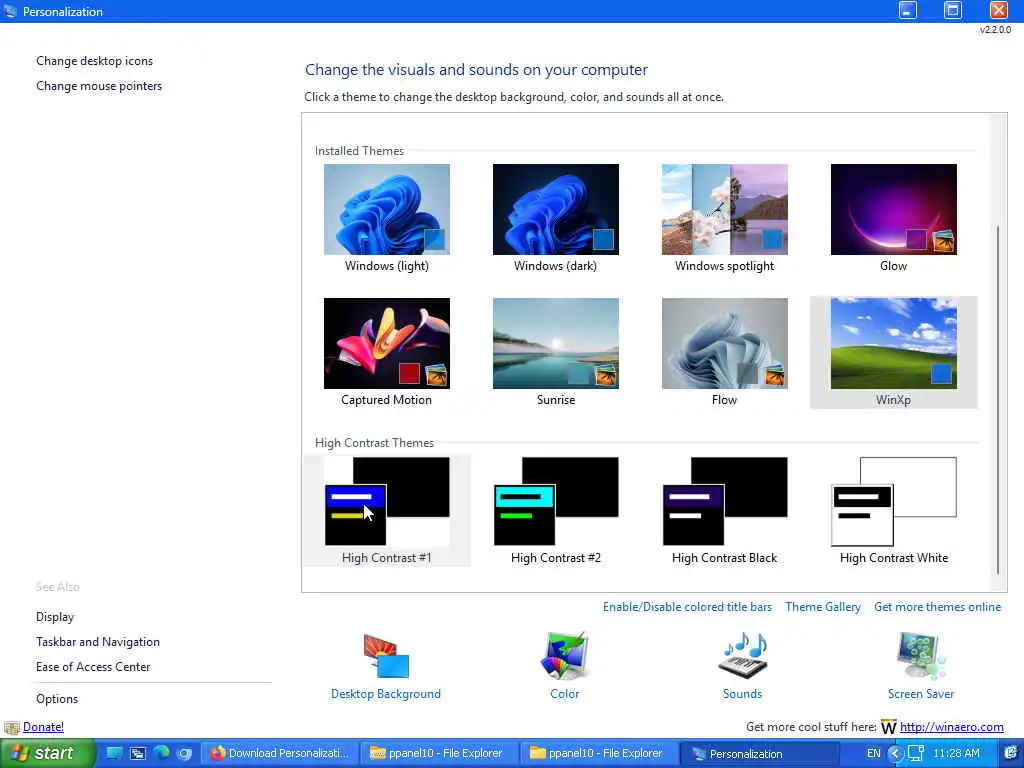Select High Contrast White theme
This screenshot has height=768, width=1024.
pyautogui.click(x=893, y=511)
